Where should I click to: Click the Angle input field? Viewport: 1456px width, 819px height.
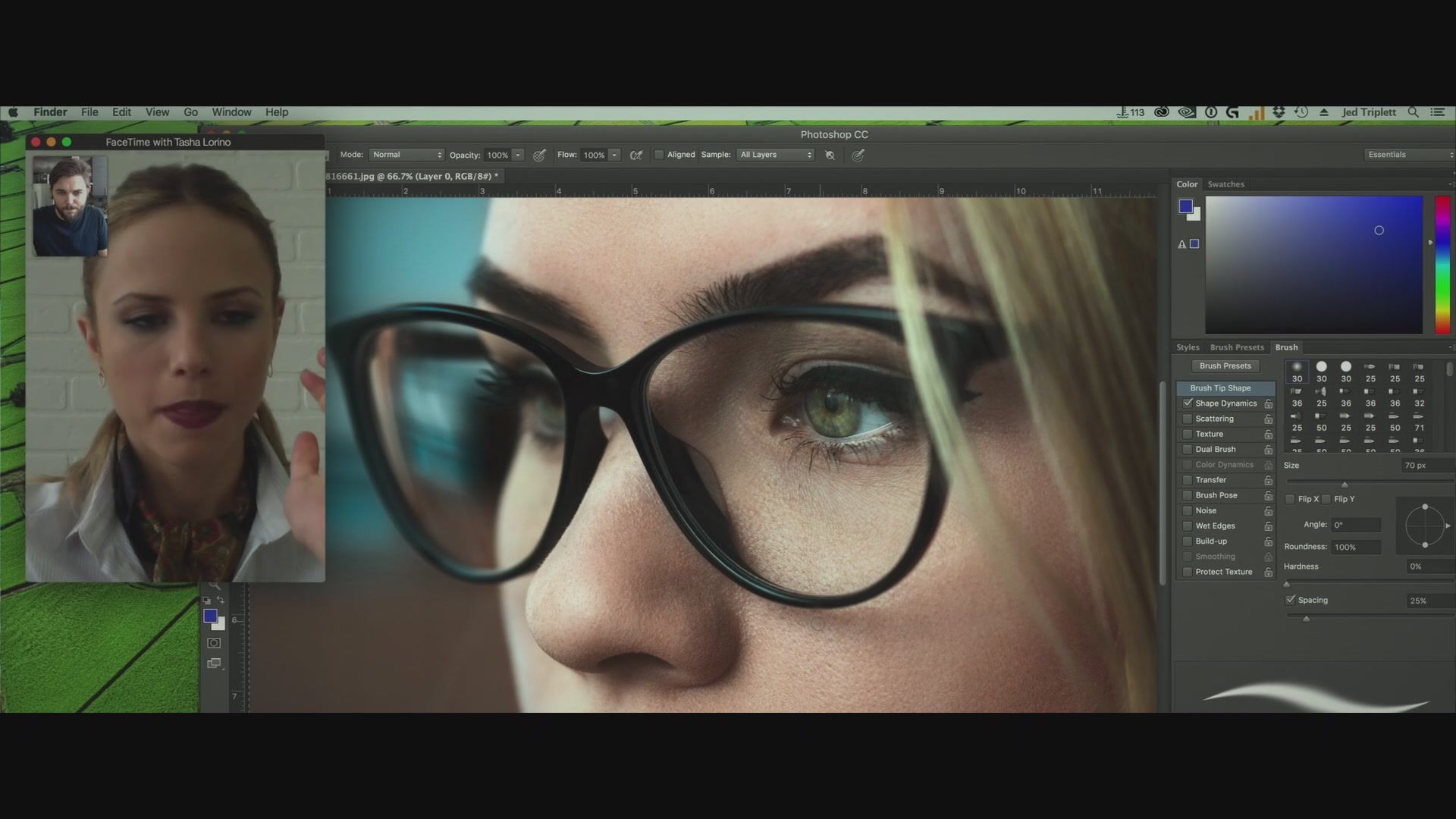[x=1356, y=525]
